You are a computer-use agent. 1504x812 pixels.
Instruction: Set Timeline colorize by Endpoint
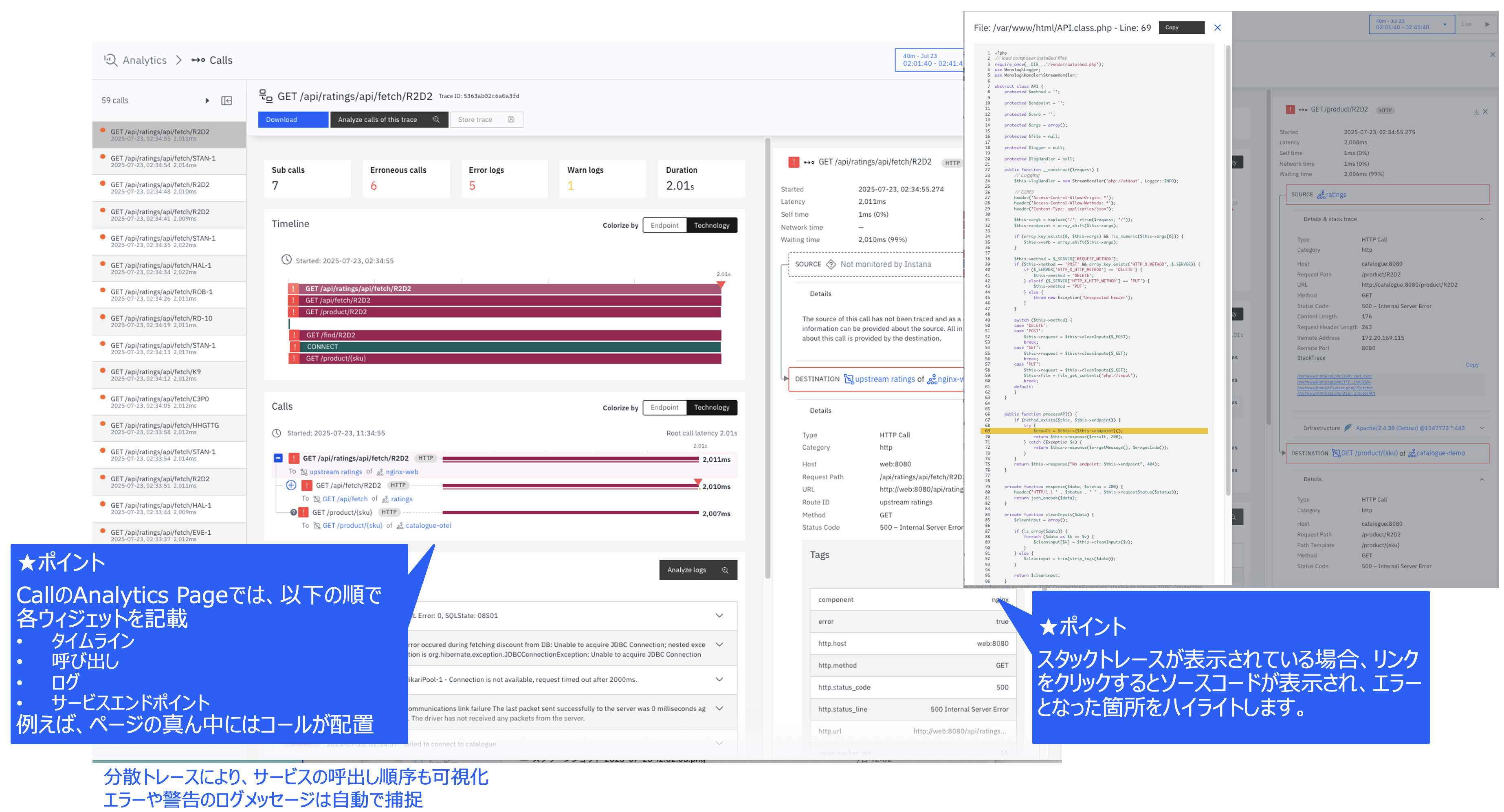tap(664, 225)
